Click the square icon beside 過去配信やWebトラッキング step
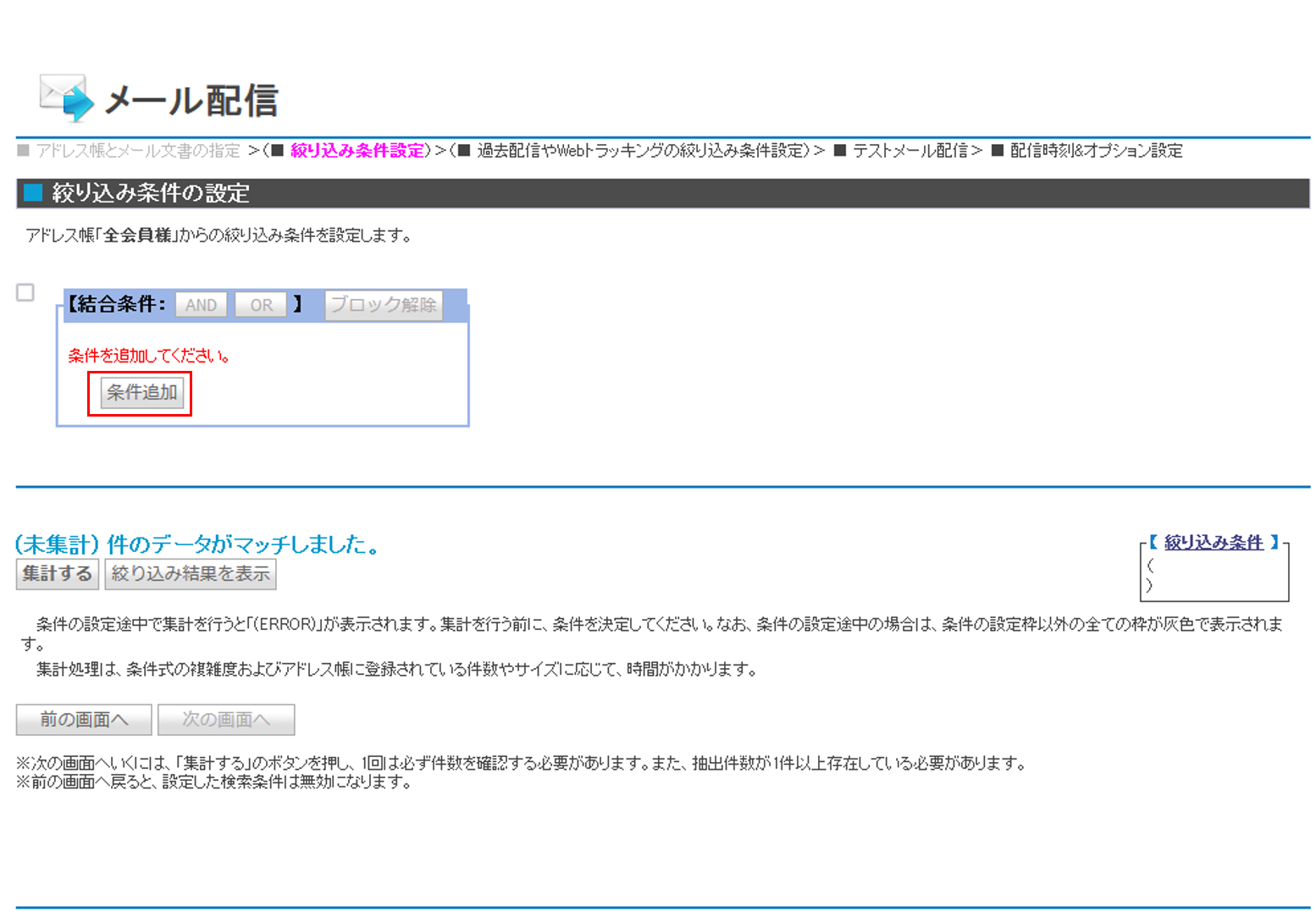This screenshot has width=1316, height=917. point(462,151)
